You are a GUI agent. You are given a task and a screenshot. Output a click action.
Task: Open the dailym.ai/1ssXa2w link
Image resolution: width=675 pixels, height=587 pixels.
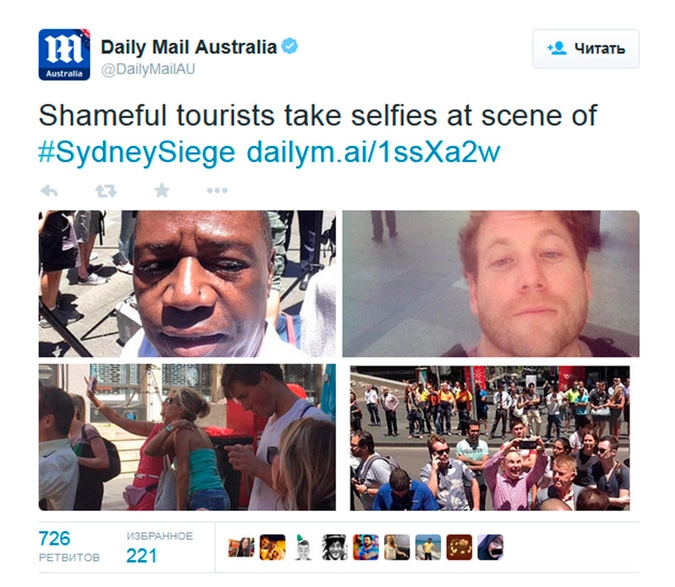pos(373,151)
